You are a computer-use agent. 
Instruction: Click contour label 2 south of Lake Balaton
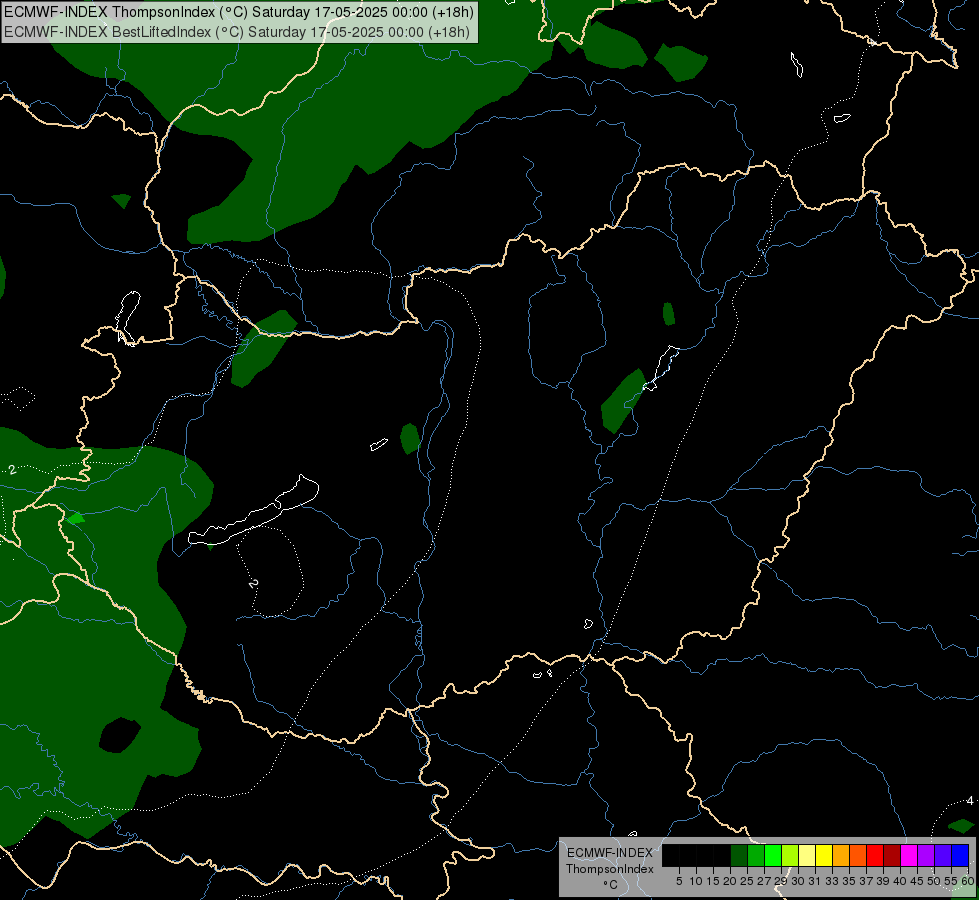[253, 583]
